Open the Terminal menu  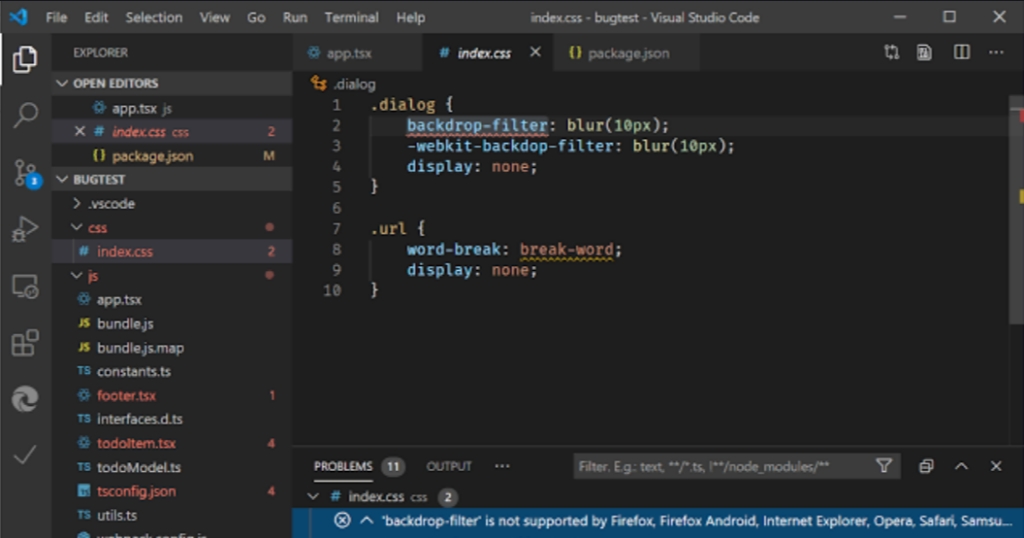(351, 18)
